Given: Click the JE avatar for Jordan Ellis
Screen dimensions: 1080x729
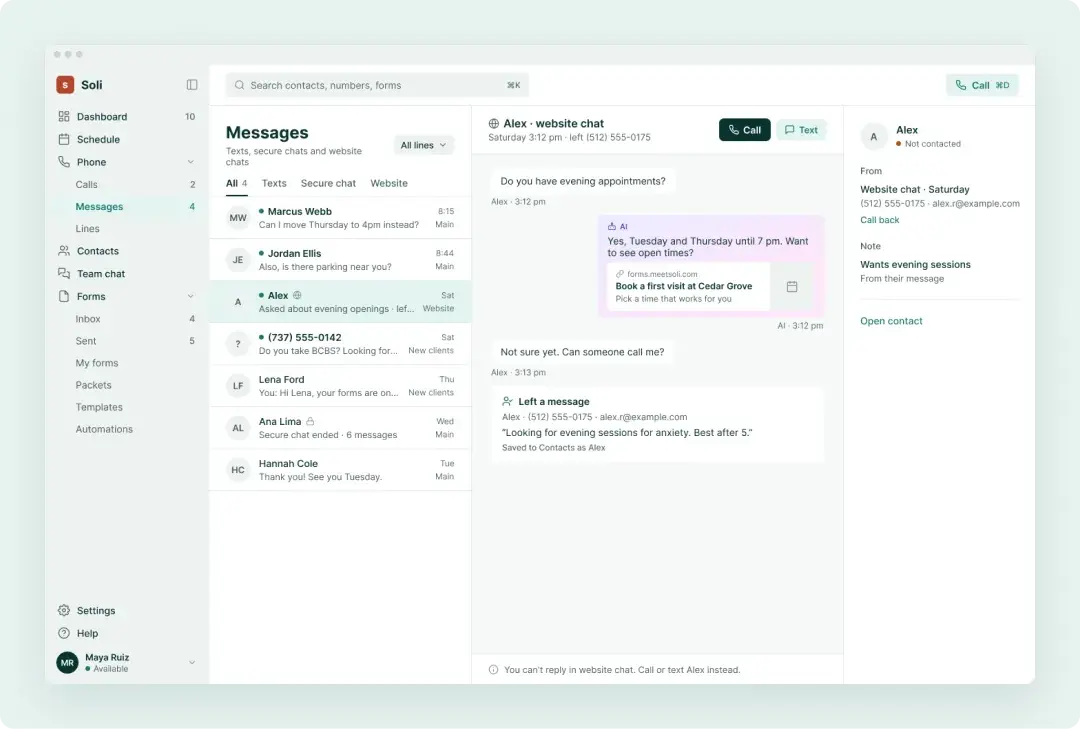Looking at the screenshot, I should pos(238,260).
